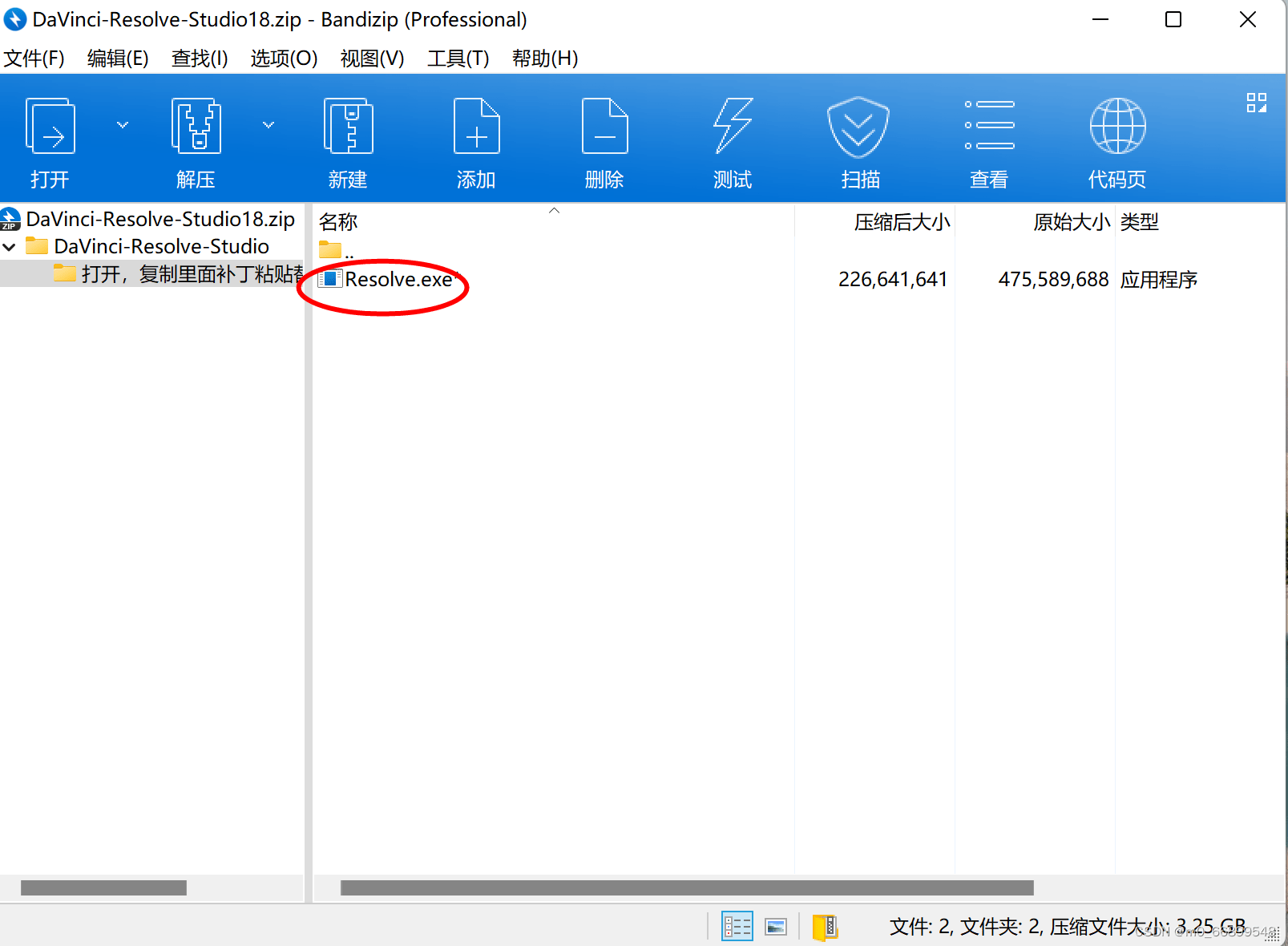Click original size value 475,589,688
Viewport: 1288px width, 946px height.
pos(1053,279)
